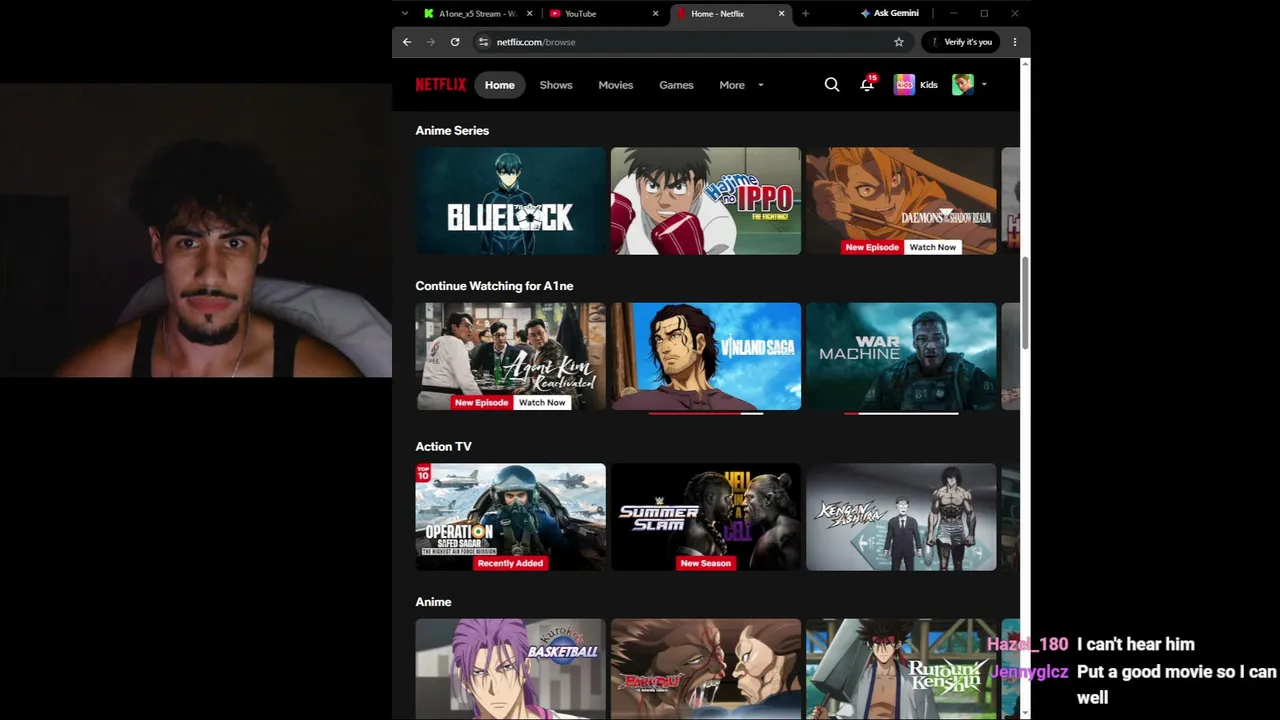
Task: Open the Operation Safed Sagar thumbnail
Action: point(511,517)
